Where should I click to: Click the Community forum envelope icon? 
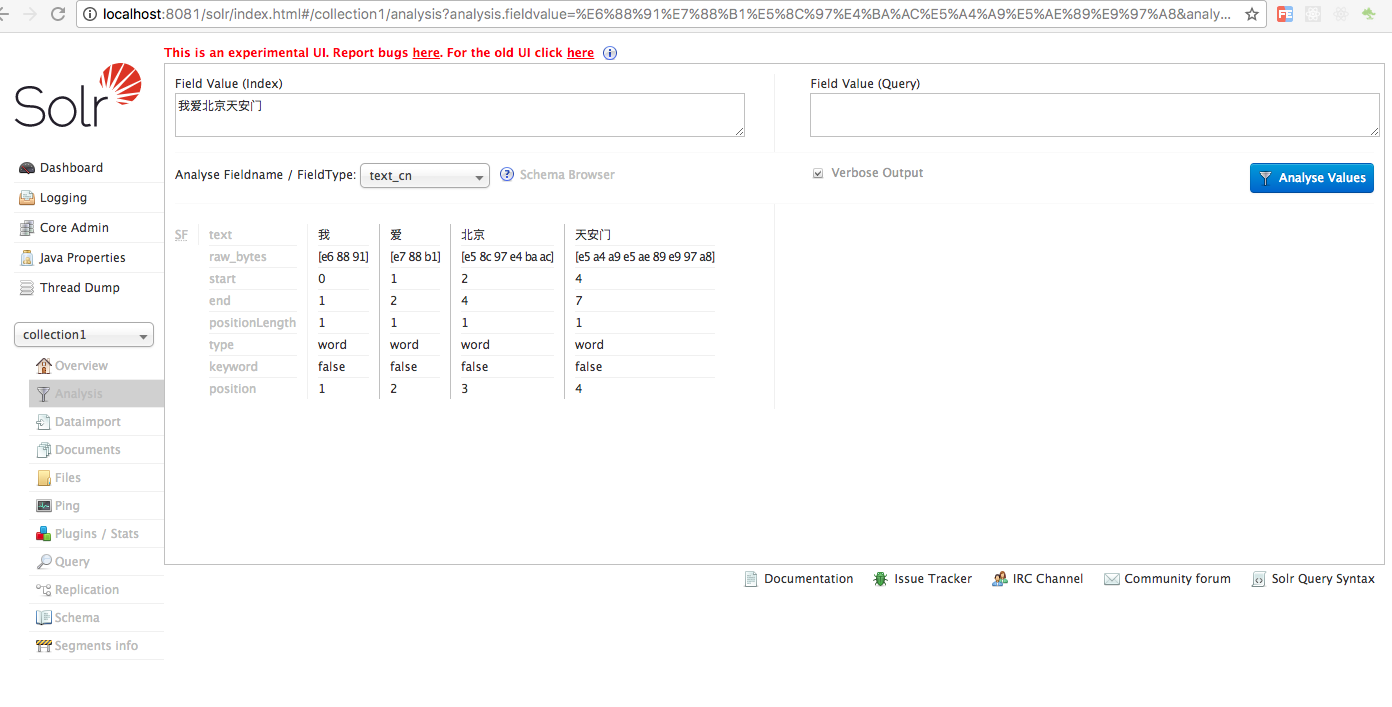click(x=1111, y=579)
